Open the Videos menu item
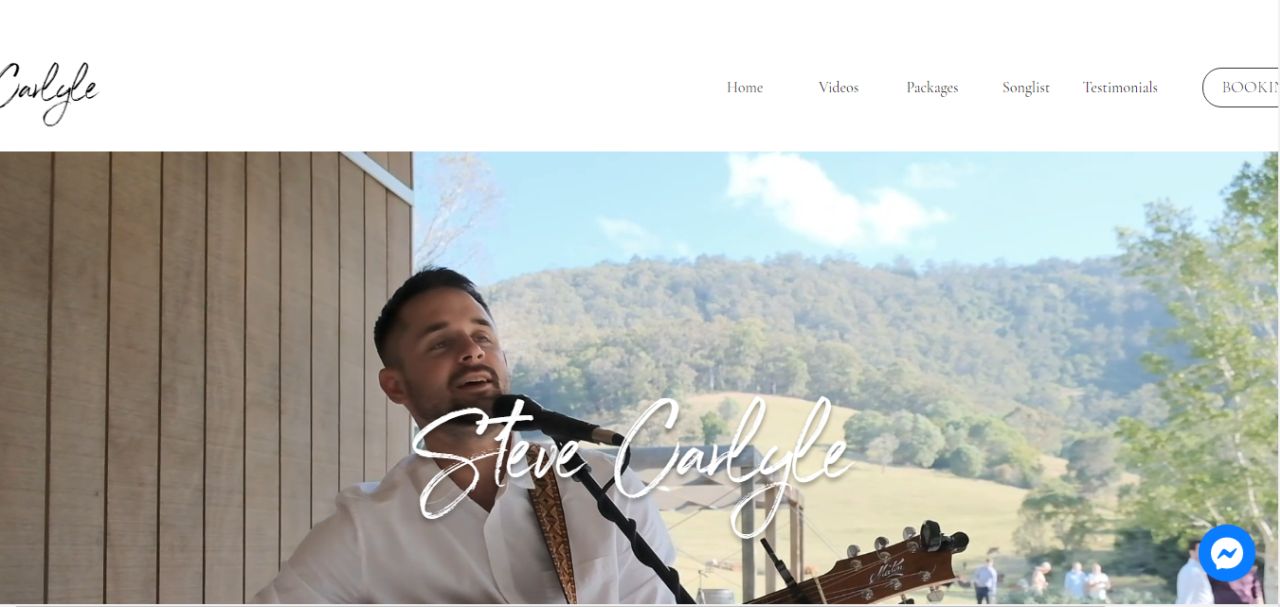Image resolution: width=1280 pixels, height=607 pixels. tap(838, 87)
